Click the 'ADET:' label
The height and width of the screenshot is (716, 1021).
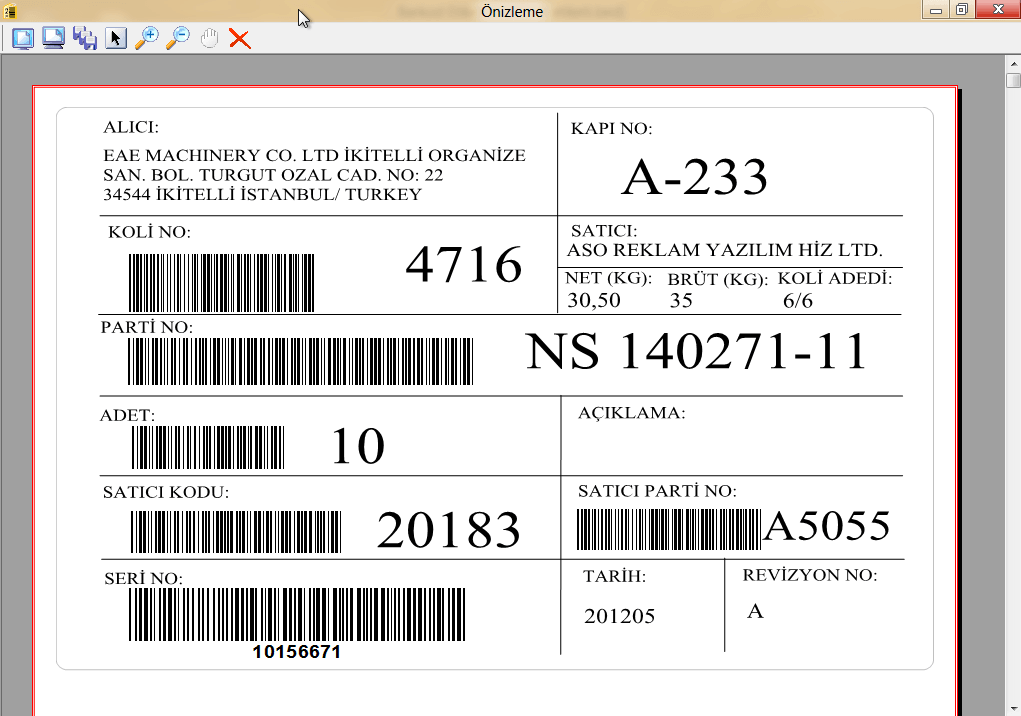(x=127, y=415)
